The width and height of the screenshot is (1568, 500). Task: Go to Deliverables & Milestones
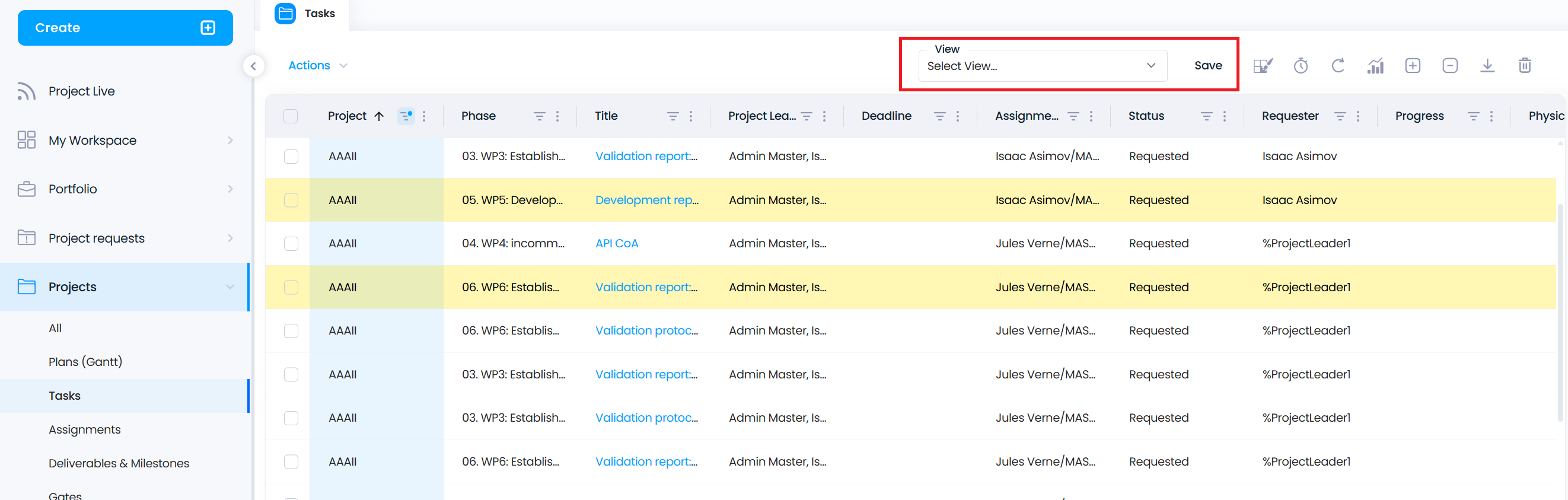tap(119, 463)
